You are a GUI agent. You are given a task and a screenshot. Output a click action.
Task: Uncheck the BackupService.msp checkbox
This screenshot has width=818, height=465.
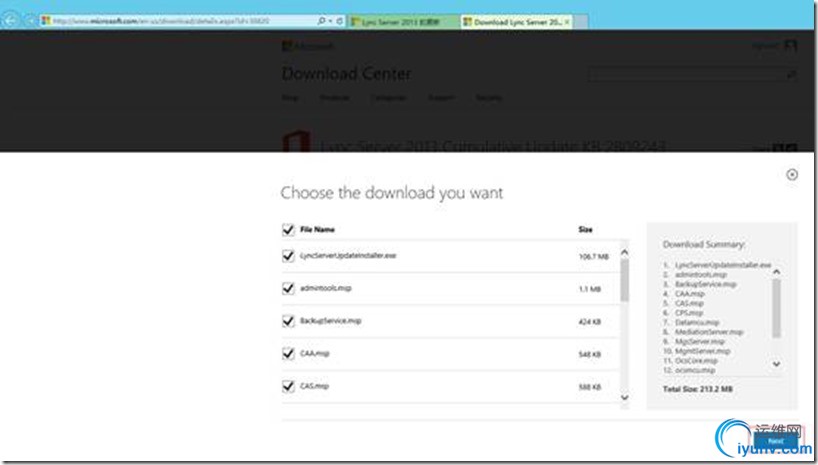click(x=288, y=321)
